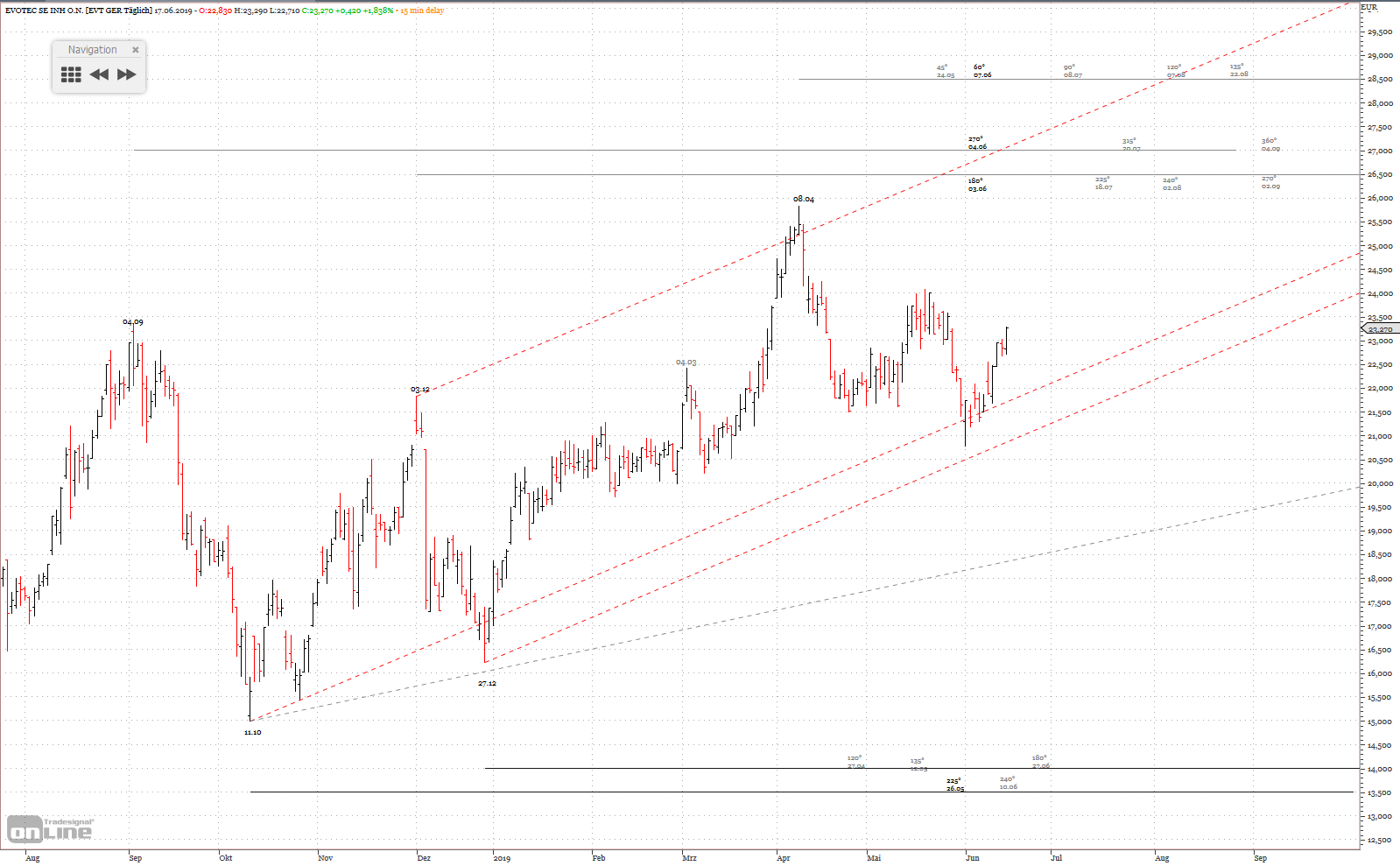Click the 180° 03.06 angle label
Image resolution: width=1400 pixels, height=866 pixels.
tap(977, 185)
